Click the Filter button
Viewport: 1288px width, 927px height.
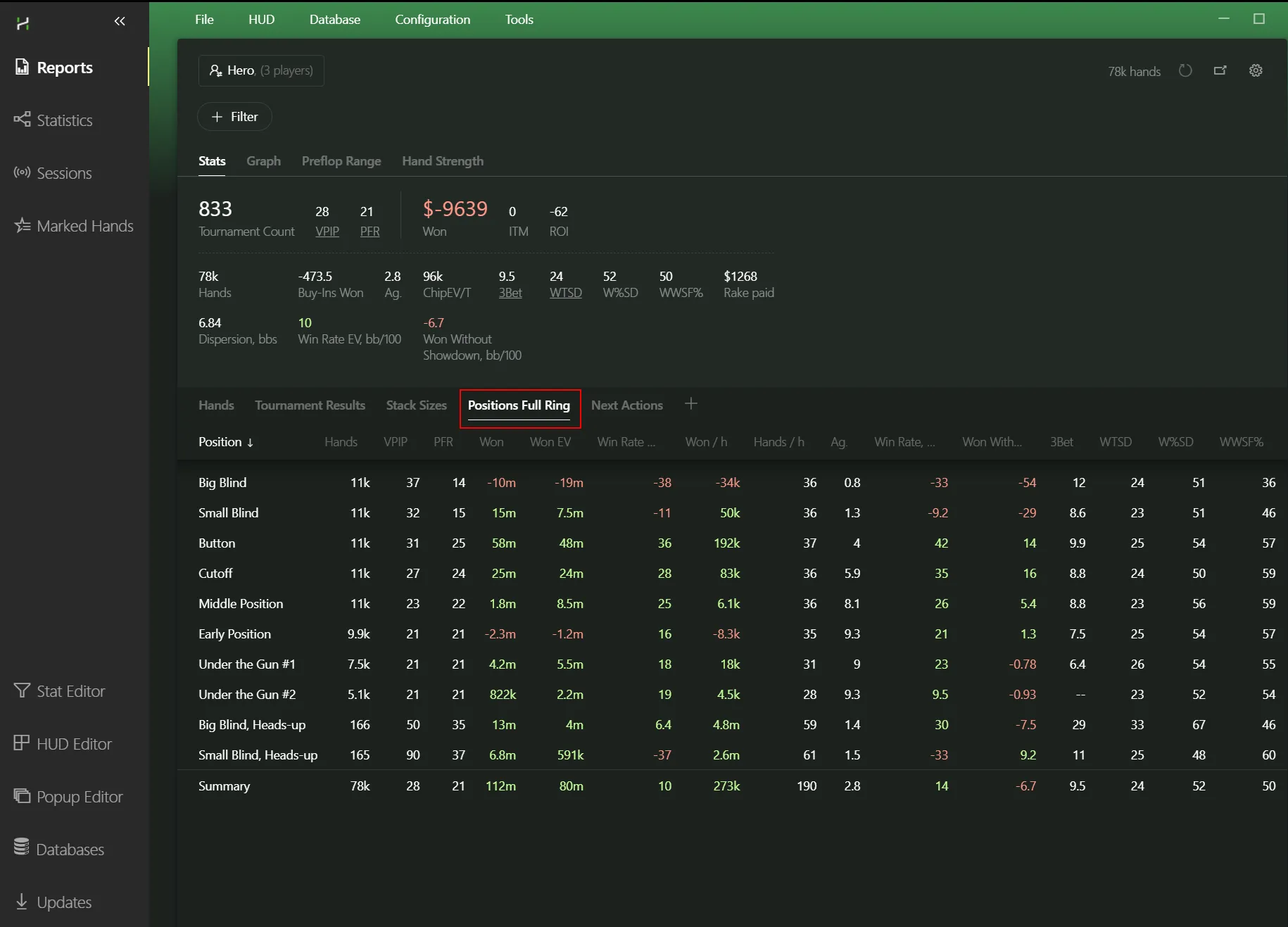(234, 117)
